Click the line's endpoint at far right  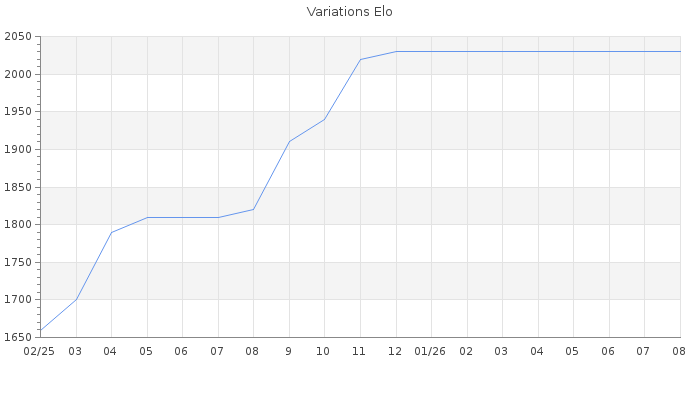(x=680, y=51)
